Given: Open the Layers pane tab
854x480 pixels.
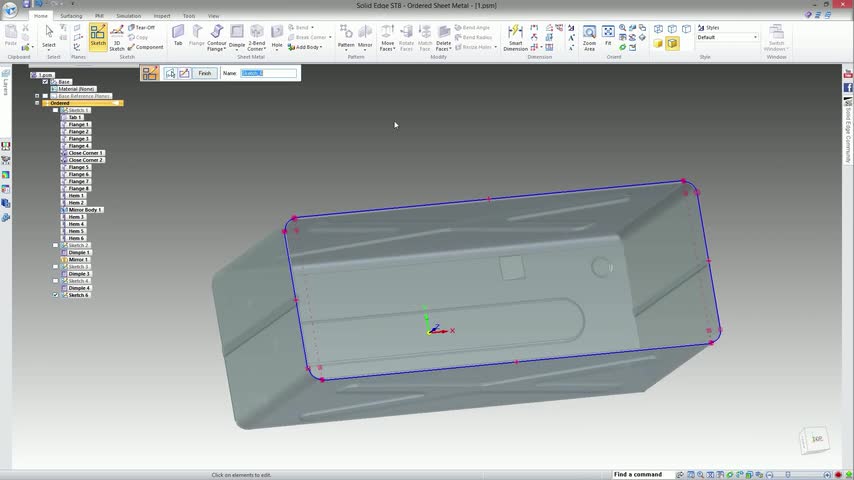Looking at the screenshot, I should (5, 82).
